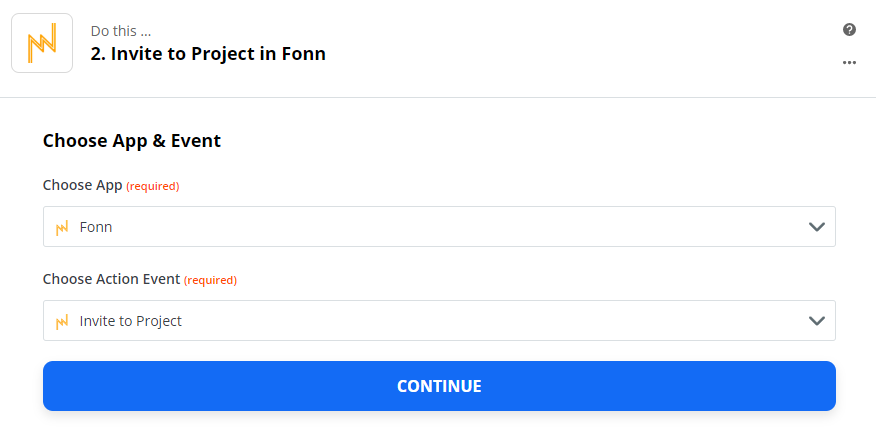Click the Fonn icon inside Action Event field
Screen dimensions: 876x440
point(62,321)
